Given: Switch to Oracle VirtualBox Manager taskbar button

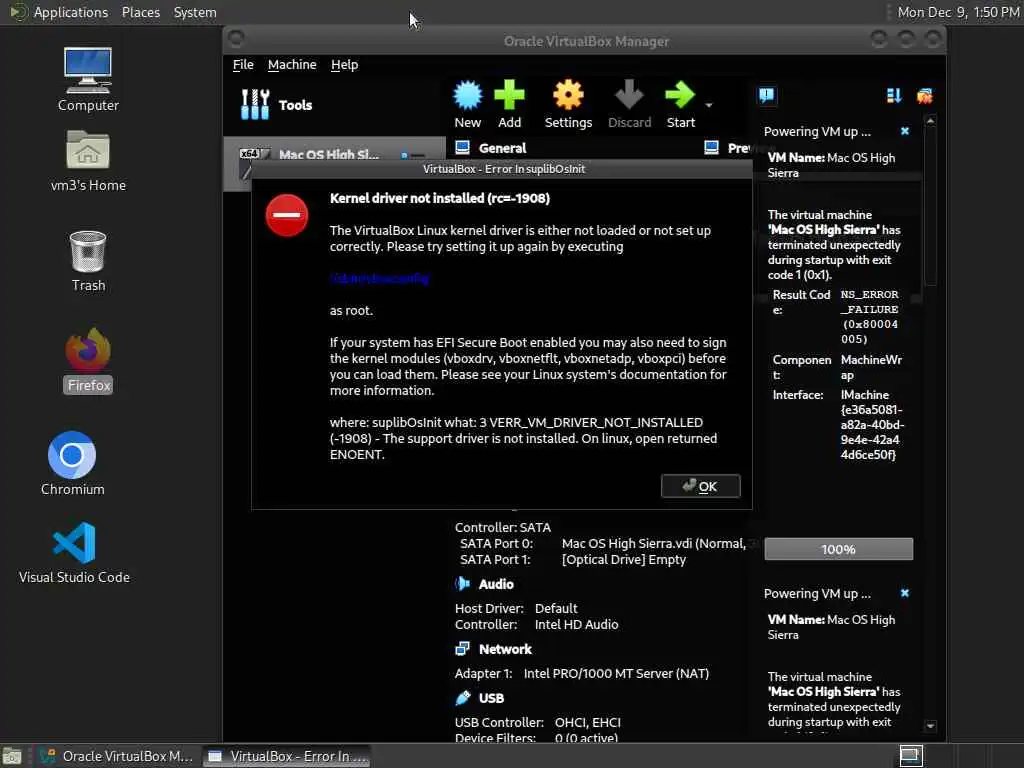Looking at the screenshot, I should pyautogui.click(x=116, y=756).
